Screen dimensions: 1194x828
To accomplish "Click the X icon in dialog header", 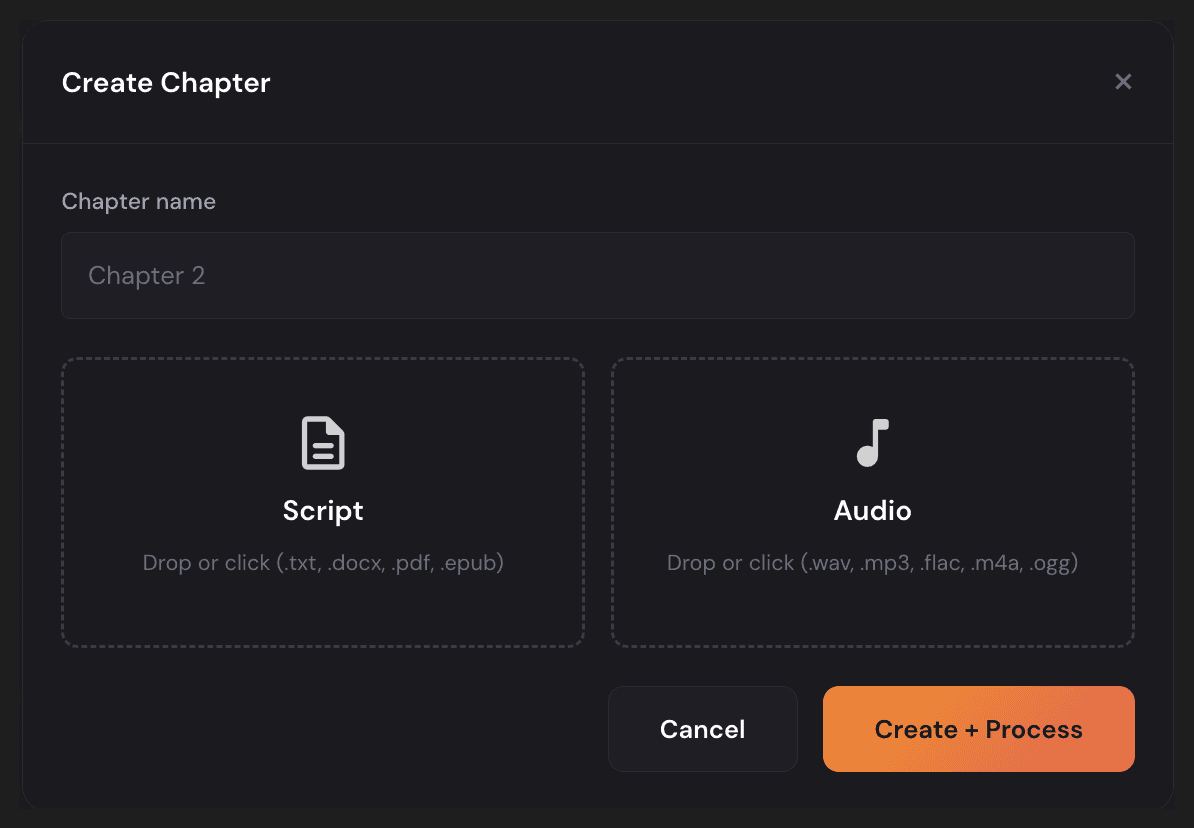I will click(1123, 82).
